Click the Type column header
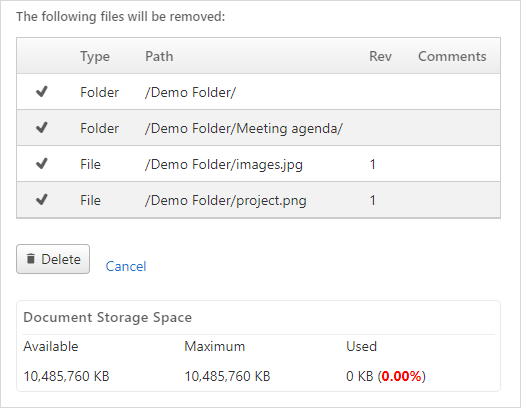521x408 pixels. 95,56
